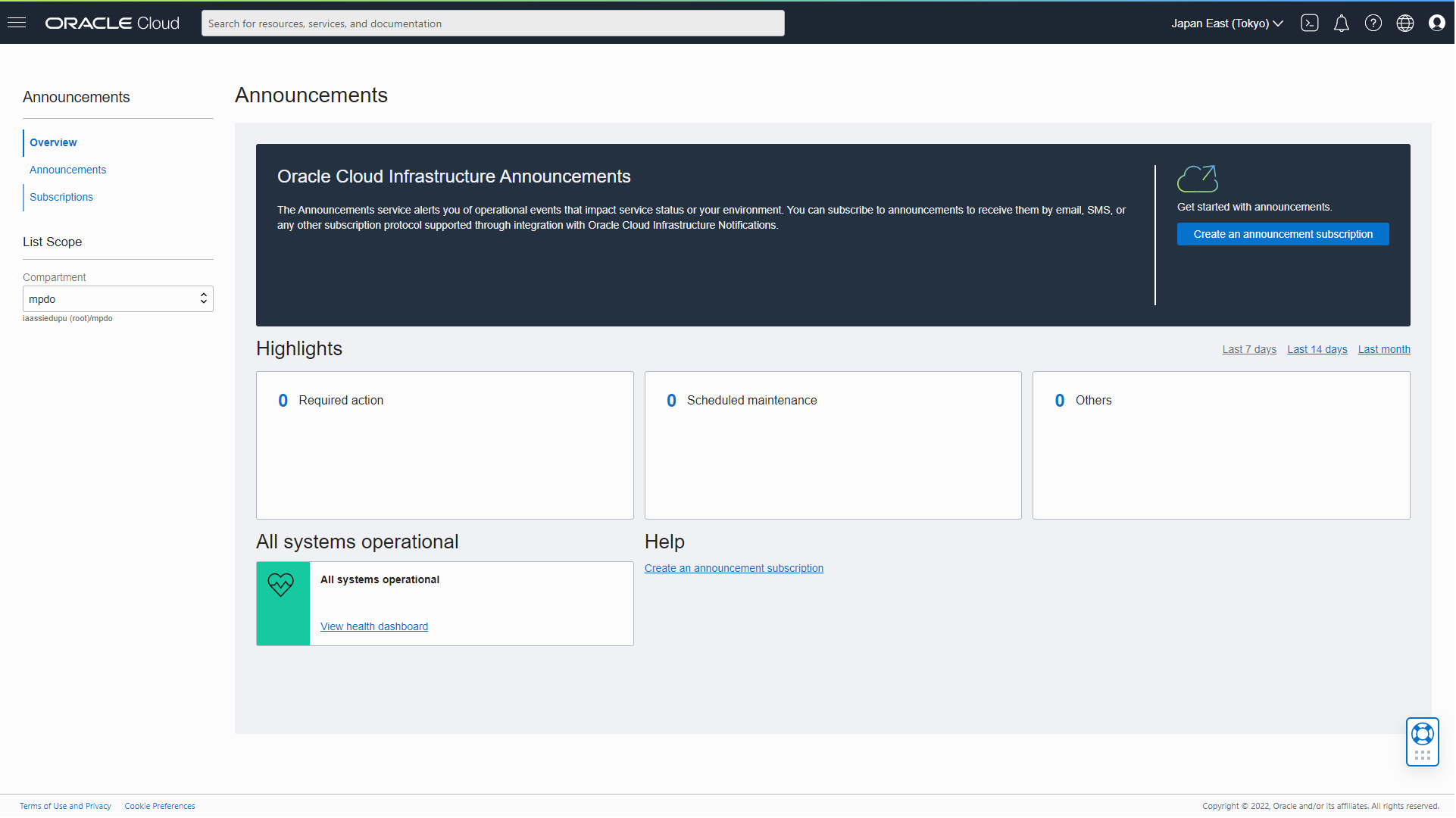Viewport: 1456px width, 818px height.
Task: Go to Announcements in the sidebar
Action: 67,170
